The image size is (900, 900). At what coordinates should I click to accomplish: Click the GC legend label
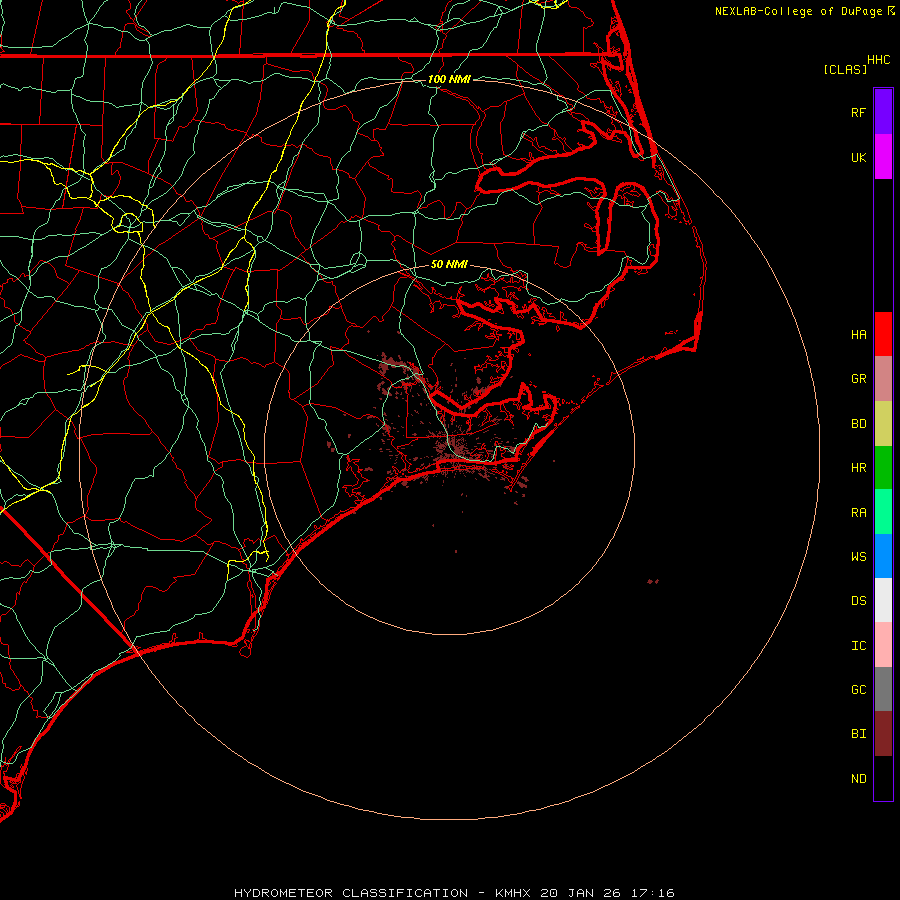click(x=858, y=690)
